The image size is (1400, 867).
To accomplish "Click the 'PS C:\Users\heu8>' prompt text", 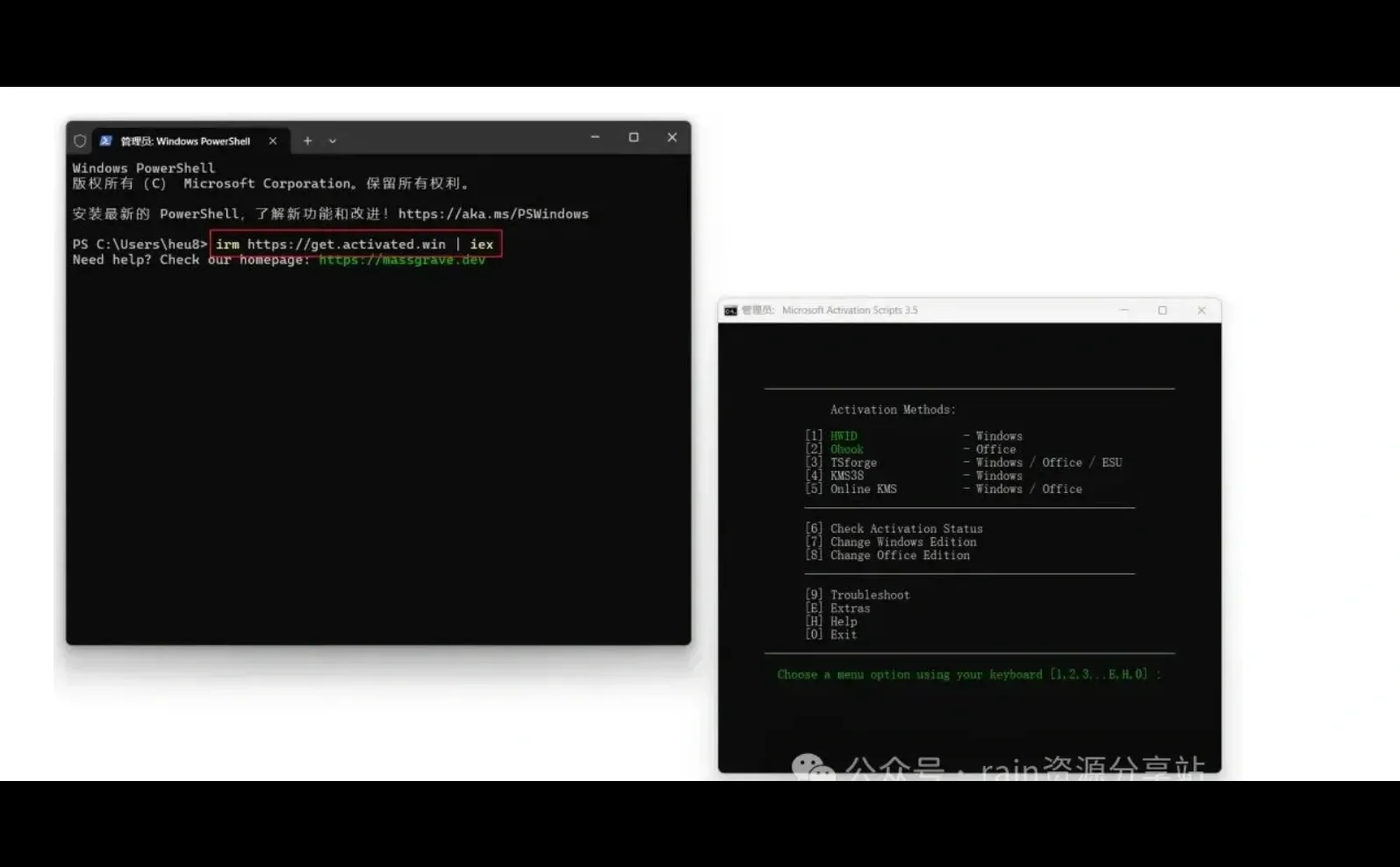I will click(x=140, y=244).
